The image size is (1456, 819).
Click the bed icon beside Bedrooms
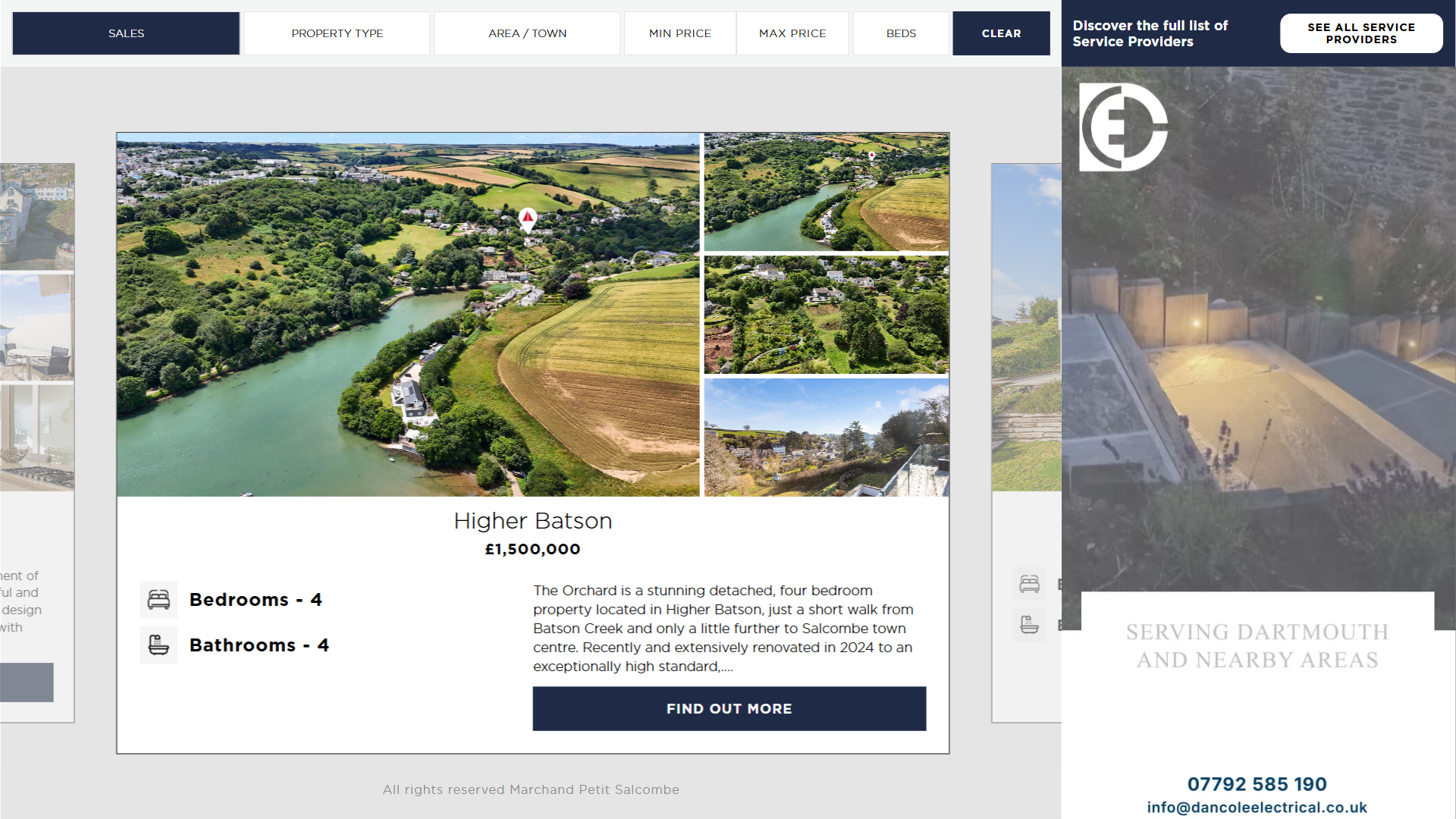click(x=158, y=600)
